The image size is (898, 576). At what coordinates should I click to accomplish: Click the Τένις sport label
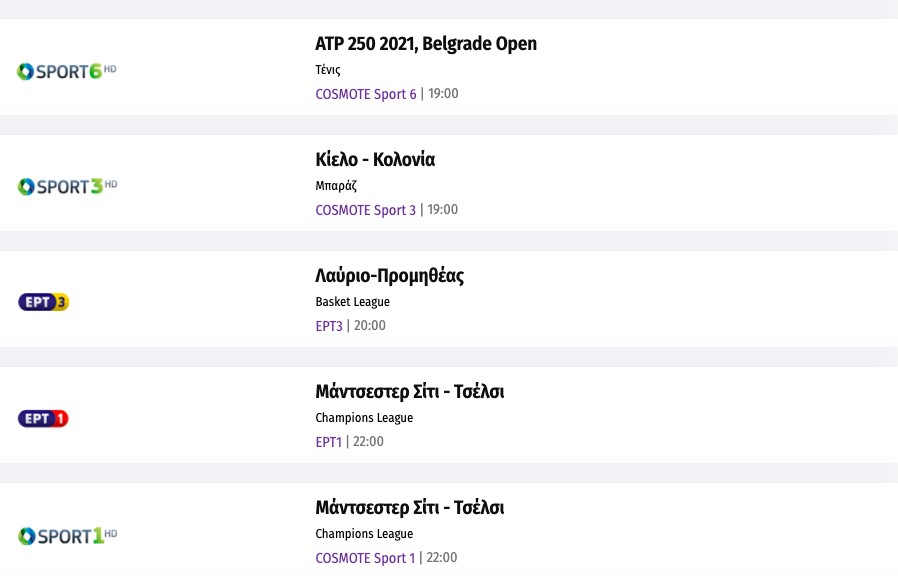click(328, 70)
